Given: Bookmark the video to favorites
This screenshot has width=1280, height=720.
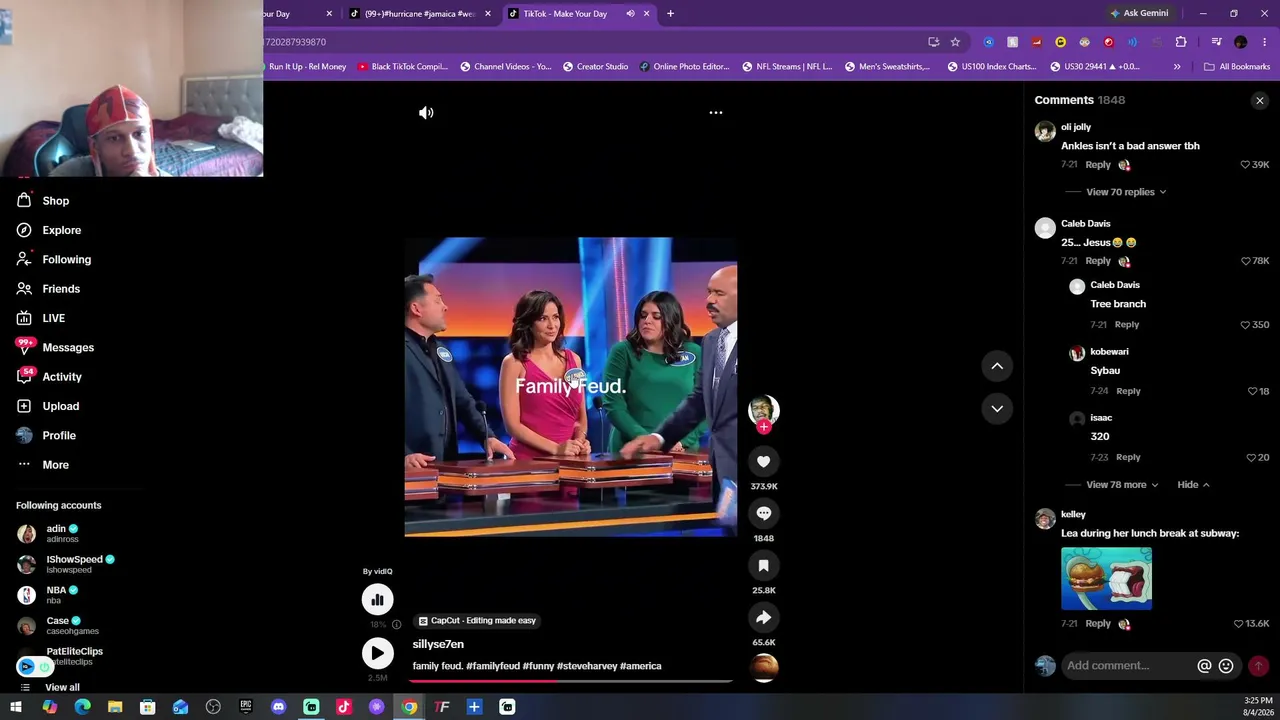Looking at the screenshot, I should tap(764, 565).
